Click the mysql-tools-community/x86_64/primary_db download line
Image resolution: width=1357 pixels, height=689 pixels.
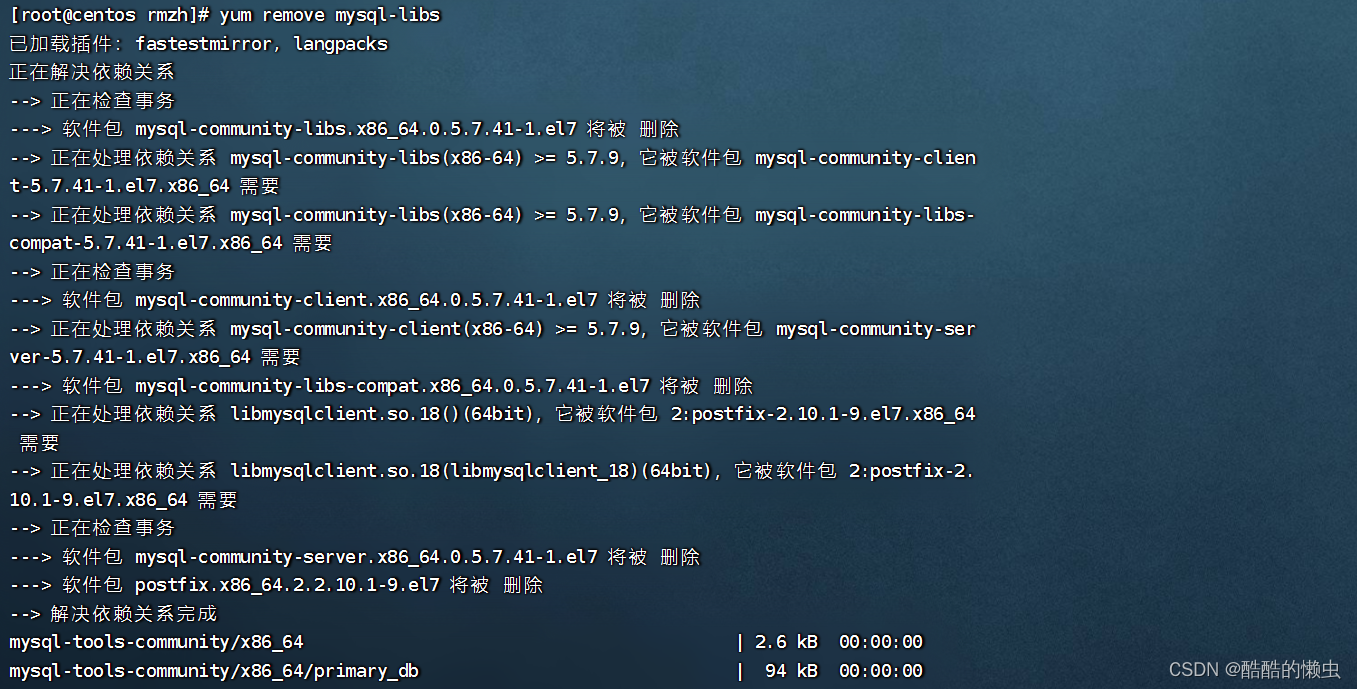point(214,671)
